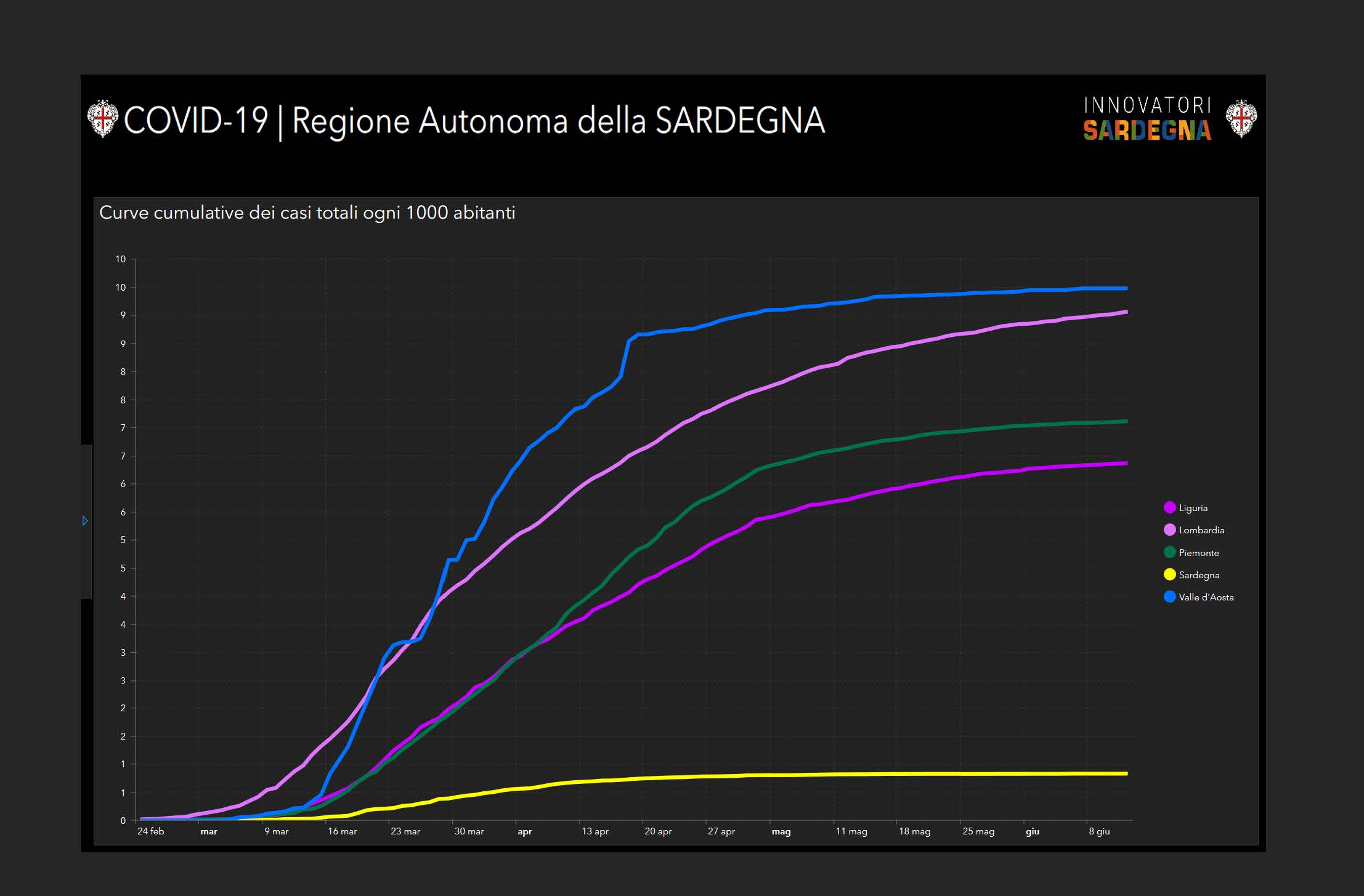1364x896 pixels.
Task: Toggle Piemonte series via its green legend marker
Action: coord(1169,552)
